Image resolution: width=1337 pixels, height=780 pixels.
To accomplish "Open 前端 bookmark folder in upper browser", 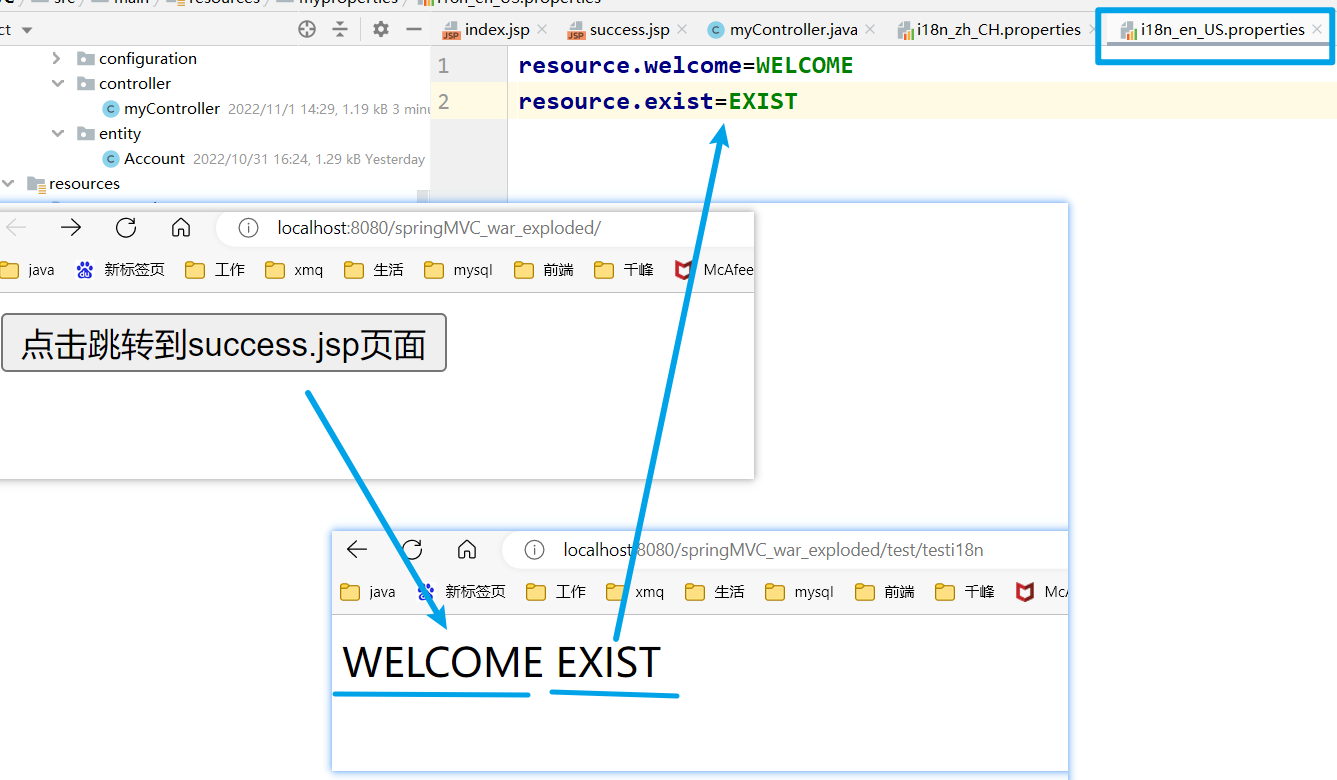I will coord(544,270).
